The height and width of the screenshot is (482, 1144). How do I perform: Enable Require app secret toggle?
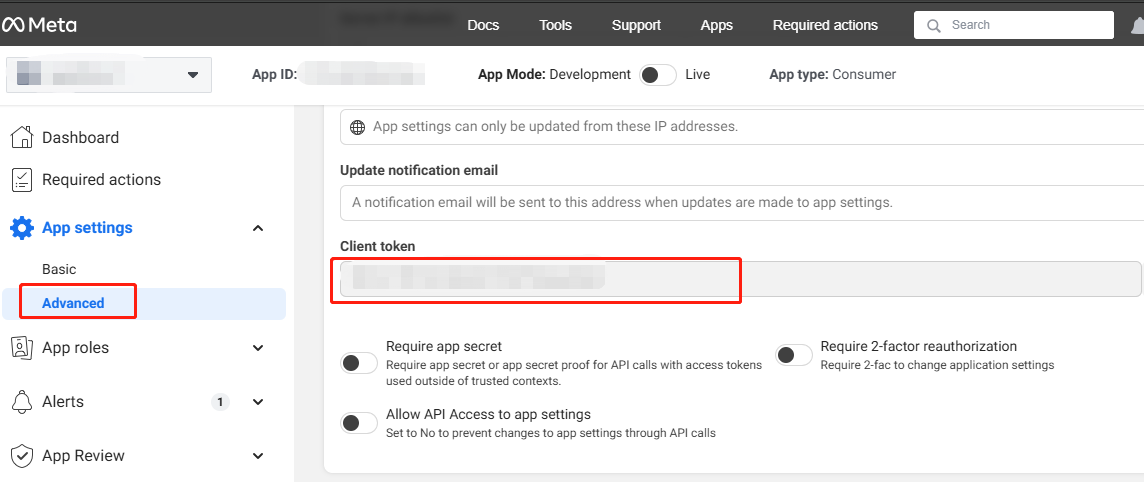tap(359, 363)
